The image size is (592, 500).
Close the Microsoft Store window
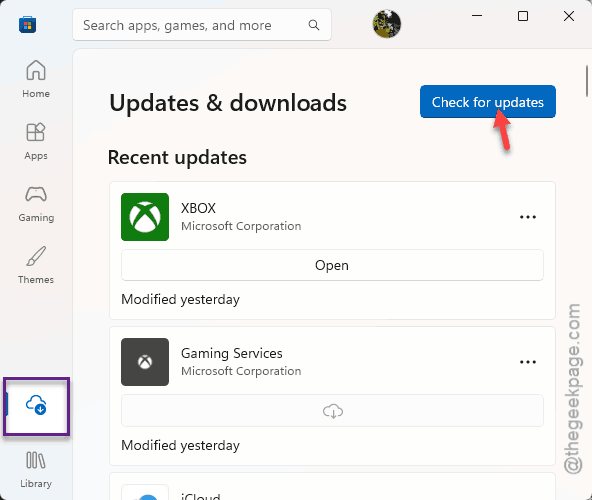(x=569, y=16)
